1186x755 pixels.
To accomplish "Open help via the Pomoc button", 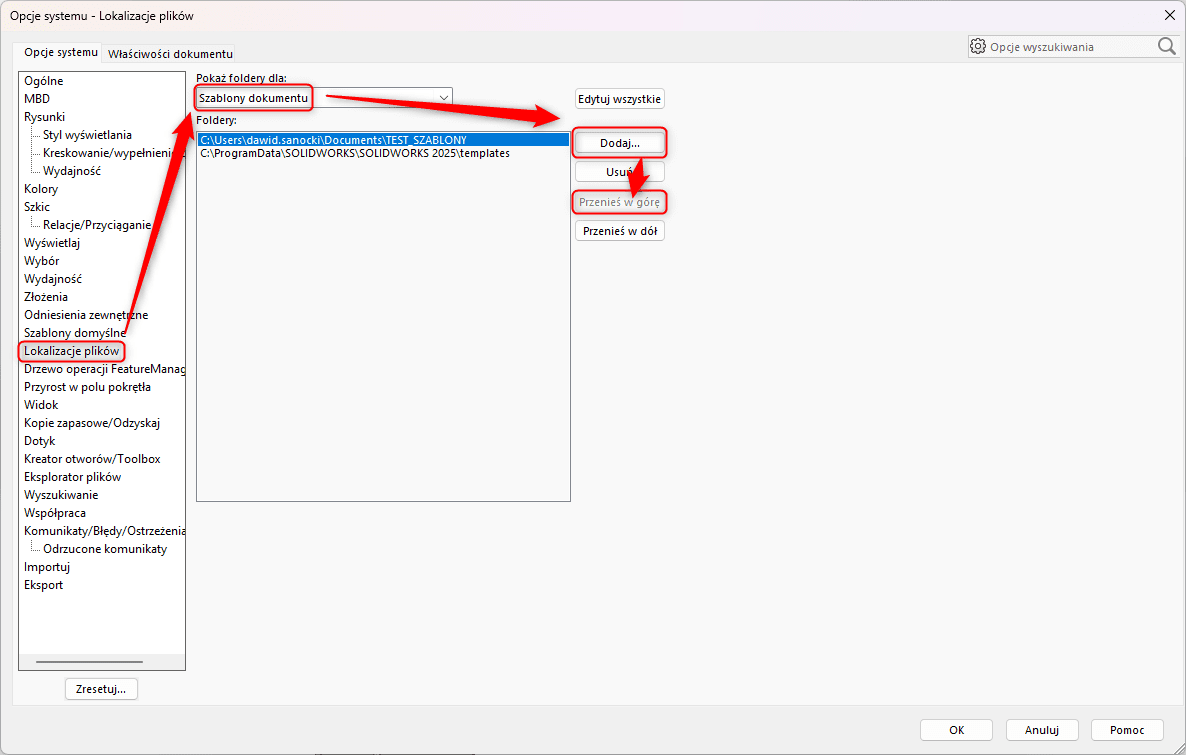I will click(x=1127, y=730).
